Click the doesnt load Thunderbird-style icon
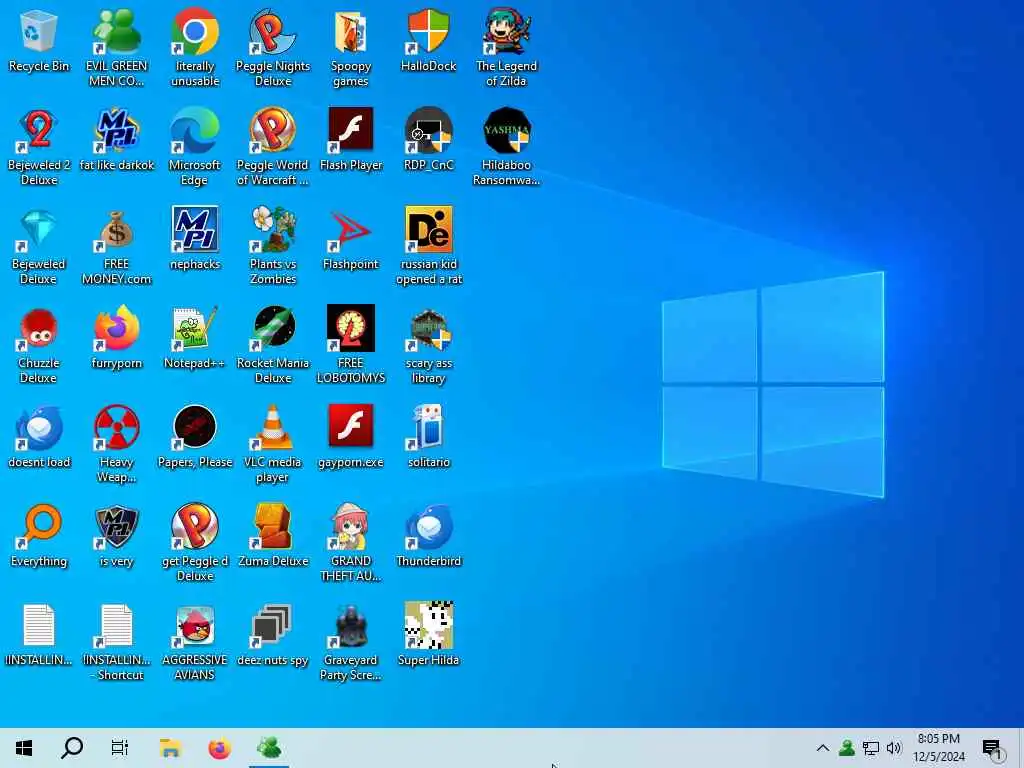The image size is (1024, 768). coord(39,438)
